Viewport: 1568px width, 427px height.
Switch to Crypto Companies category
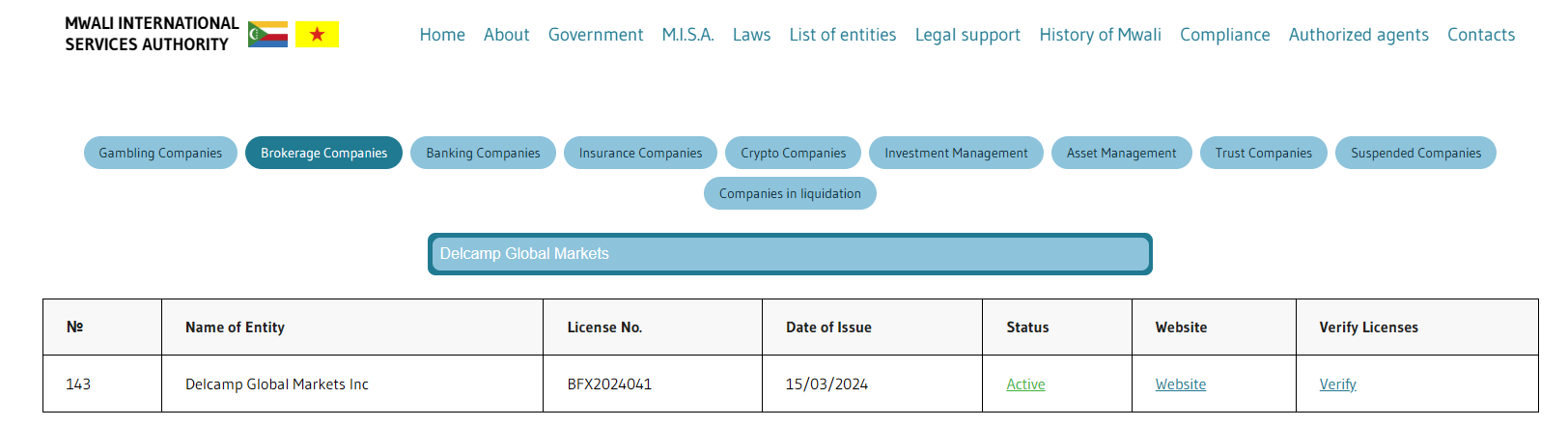point(793,153)
